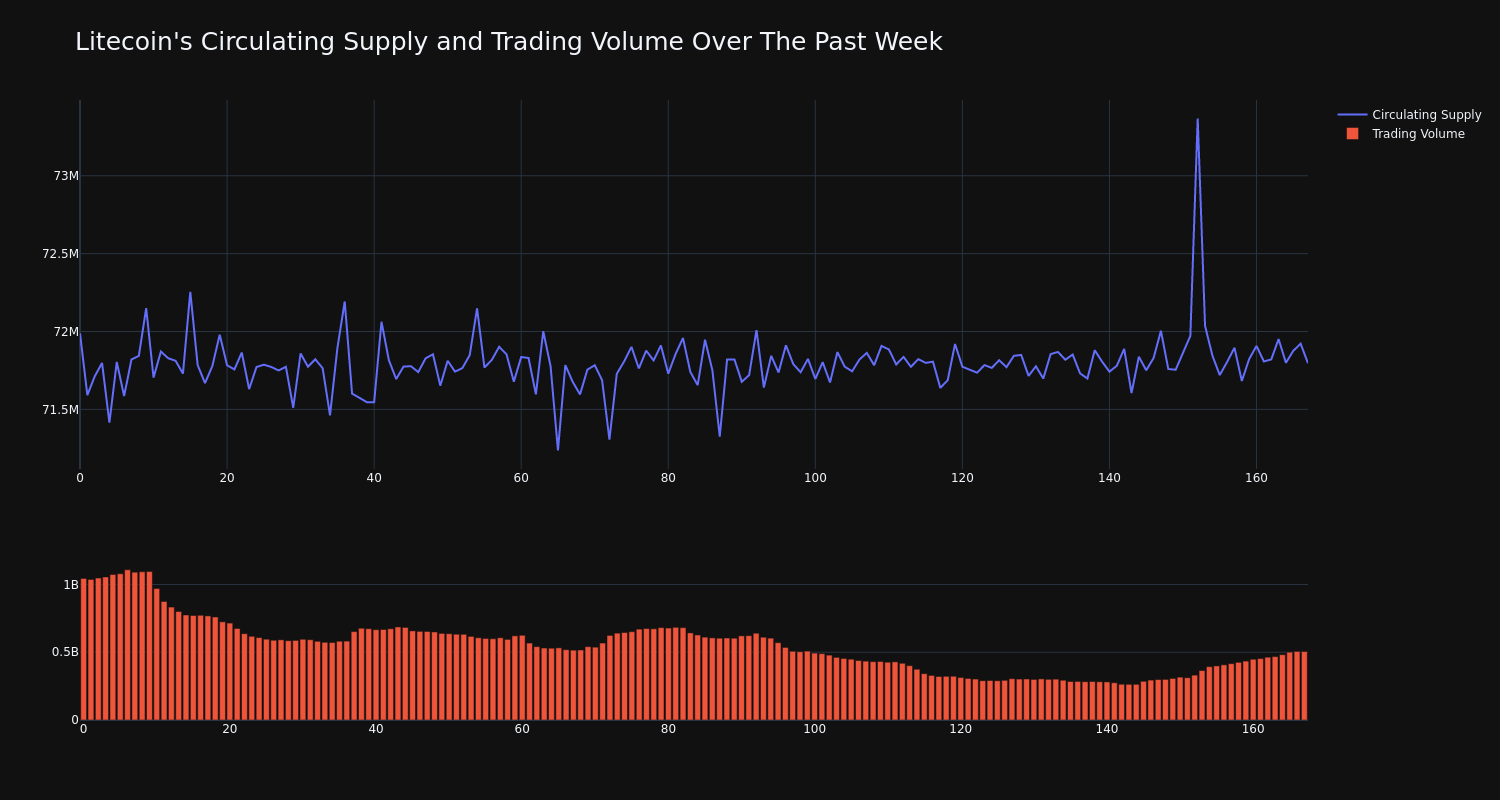This screenshot has height=800, width=1500.
Task: Click the 1B label on volume axis
Action: [71, 585]
